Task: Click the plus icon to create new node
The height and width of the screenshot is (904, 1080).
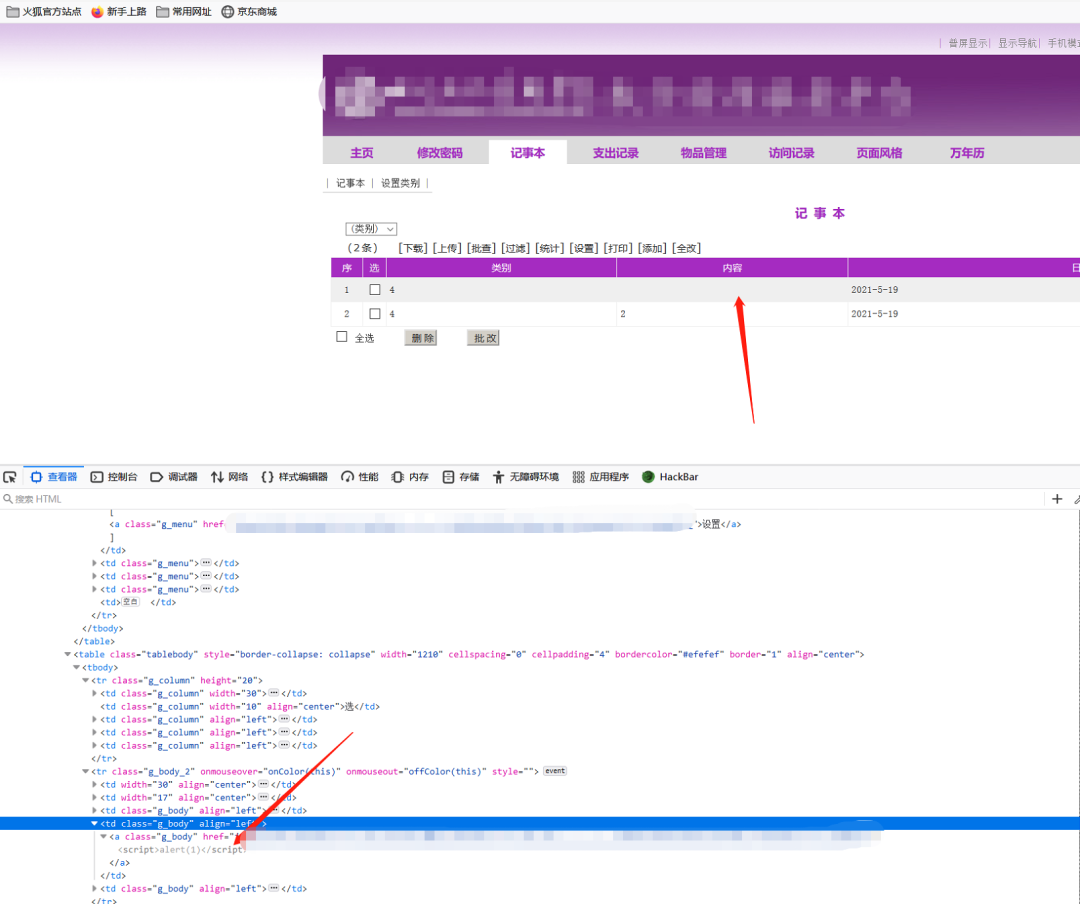Action: [x=1057, y=499]
